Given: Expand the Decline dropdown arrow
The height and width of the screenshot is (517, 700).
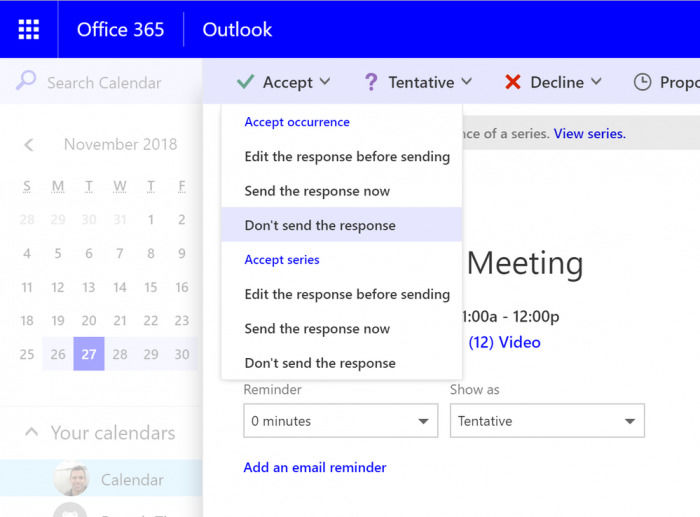Looking at the screenshot, I should coord(596,82).
